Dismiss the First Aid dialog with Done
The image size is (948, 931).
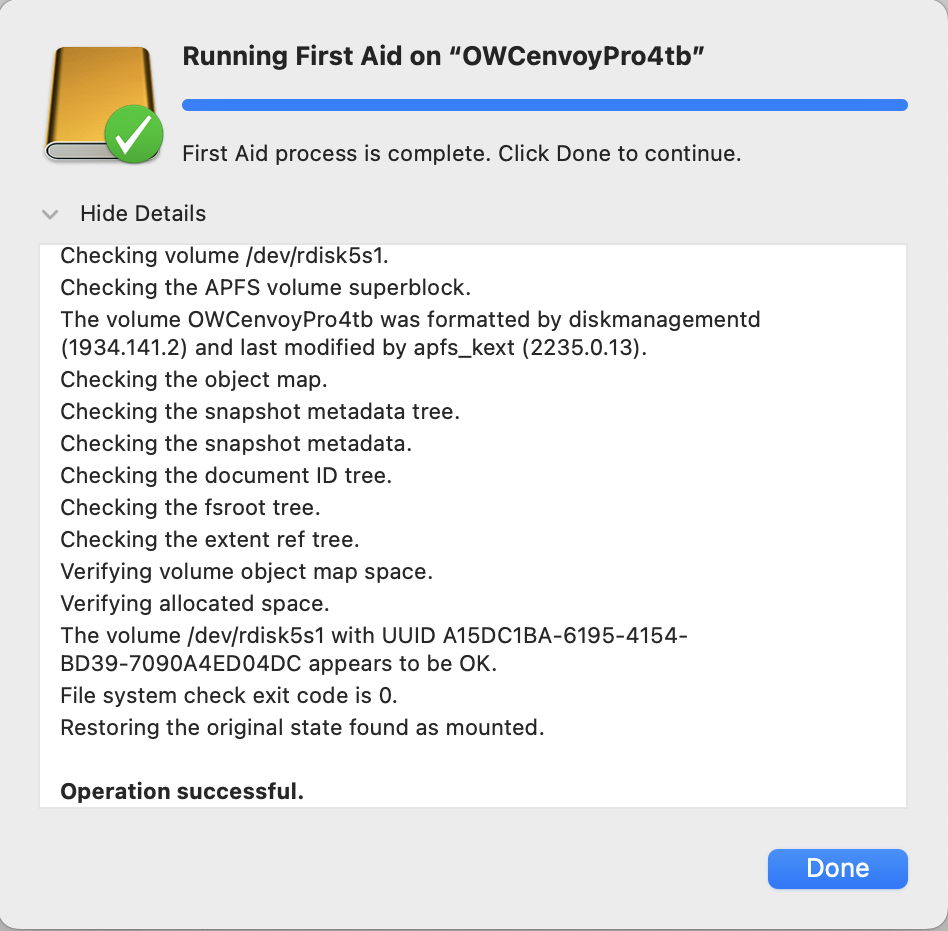(x=837, y=868)
